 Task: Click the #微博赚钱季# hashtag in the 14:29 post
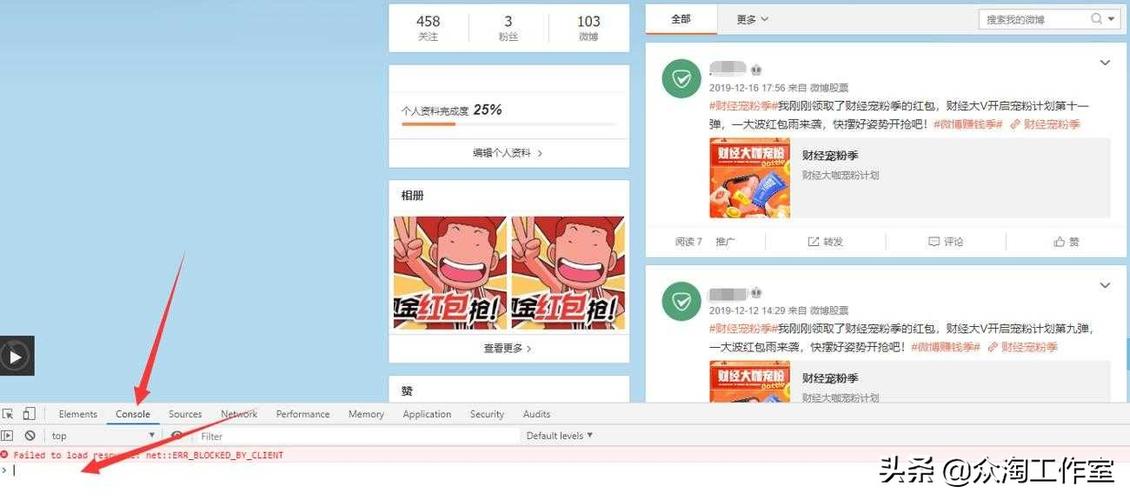(x=945, y=347)
